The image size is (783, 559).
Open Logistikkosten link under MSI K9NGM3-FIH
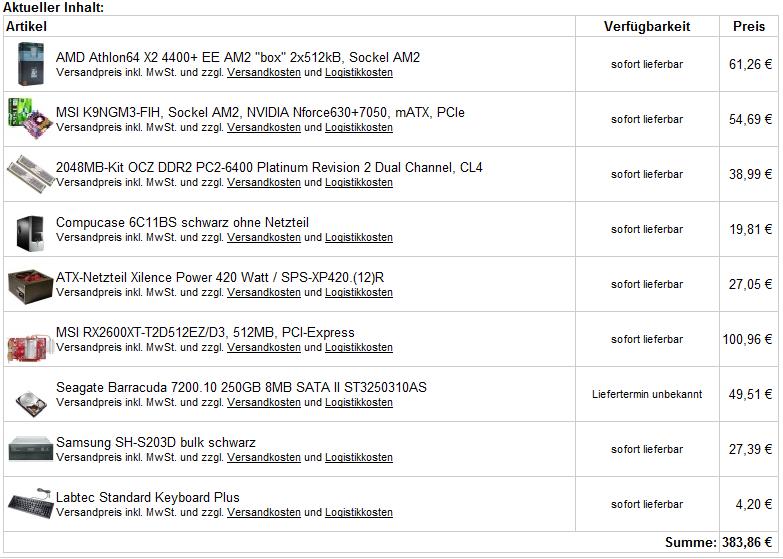[x=359, y=127]
